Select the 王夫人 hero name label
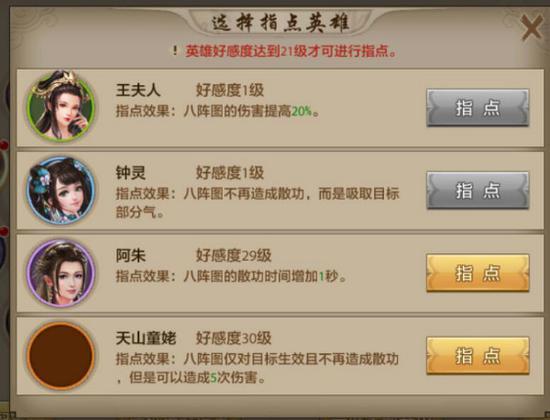550x420 pixels. [x=138, y=90]
